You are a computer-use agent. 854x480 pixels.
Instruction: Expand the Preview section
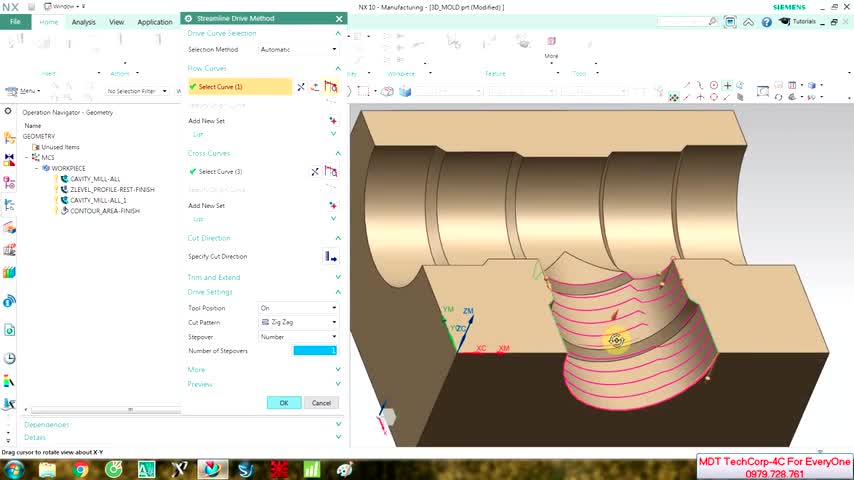click(338, 384)
